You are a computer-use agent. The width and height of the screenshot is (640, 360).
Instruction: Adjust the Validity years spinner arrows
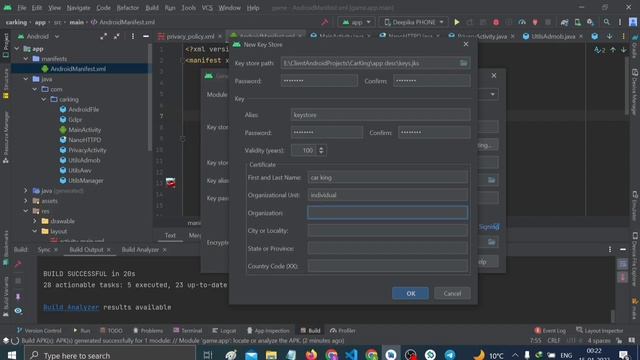[321, 150]
